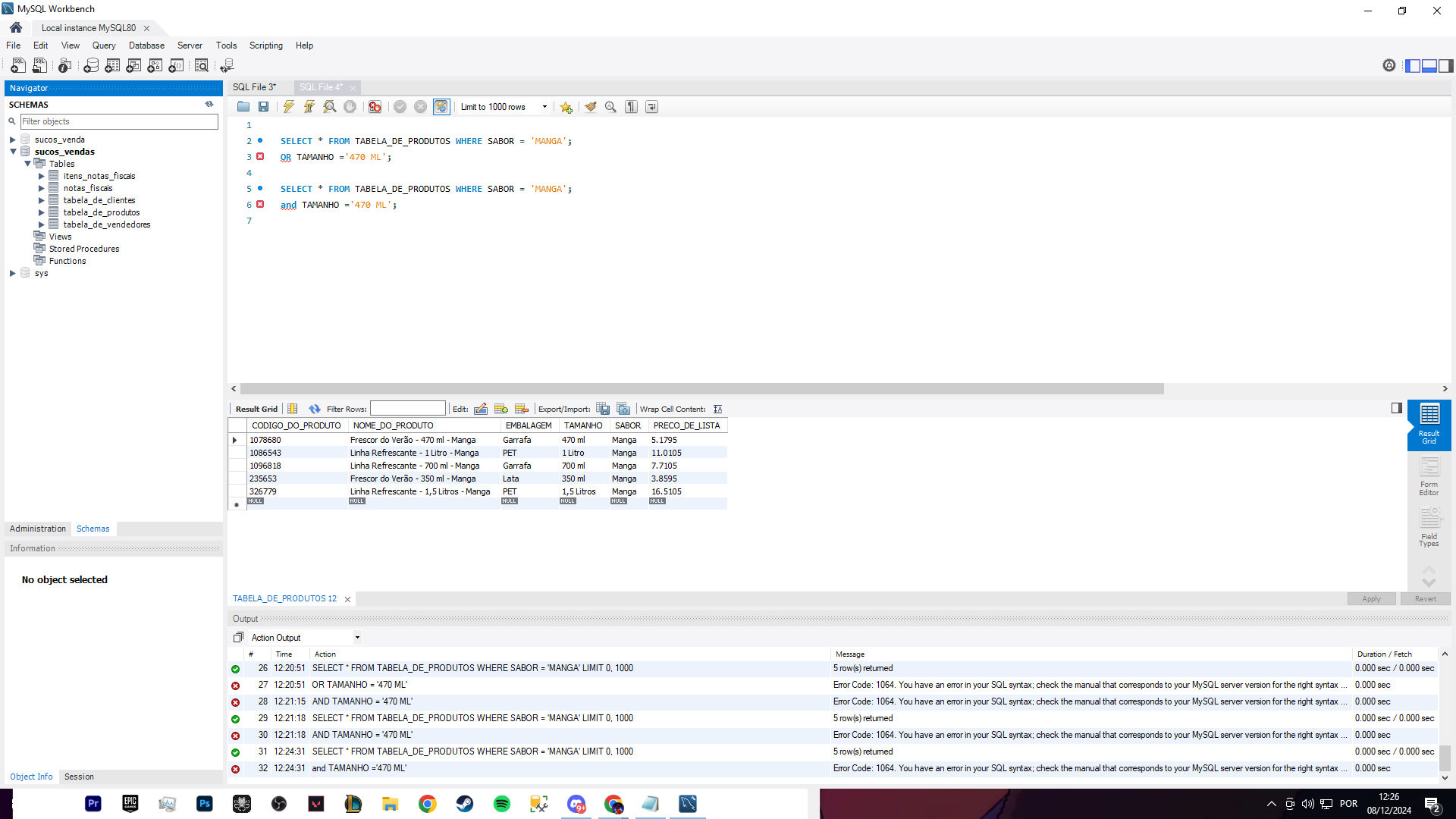
Task: Beautify the SQL query with broom icon
Action: pos(590,107)
